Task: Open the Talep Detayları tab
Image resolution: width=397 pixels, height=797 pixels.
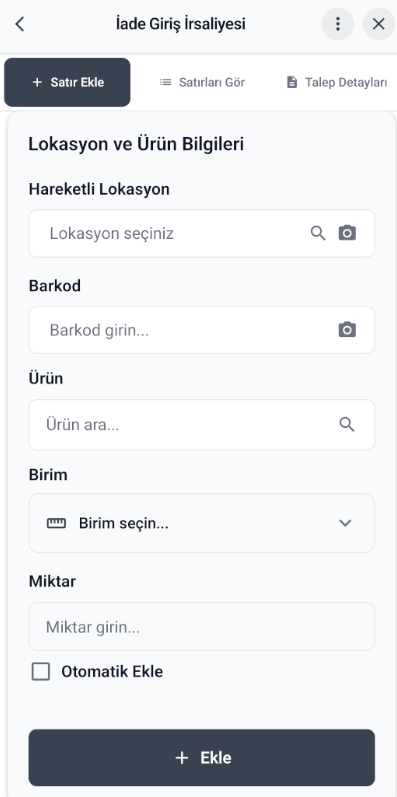Action: point(337,82)
